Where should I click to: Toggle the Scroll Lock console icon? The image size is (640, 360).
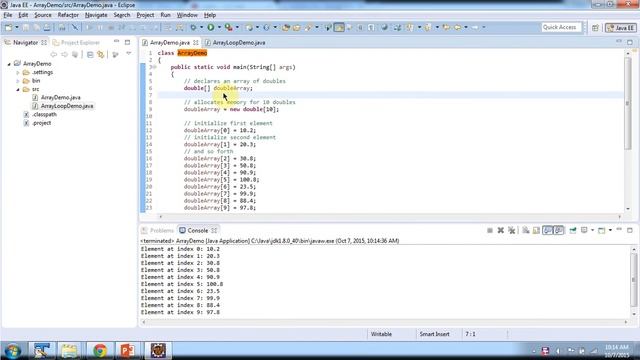(x=536, y=231)
